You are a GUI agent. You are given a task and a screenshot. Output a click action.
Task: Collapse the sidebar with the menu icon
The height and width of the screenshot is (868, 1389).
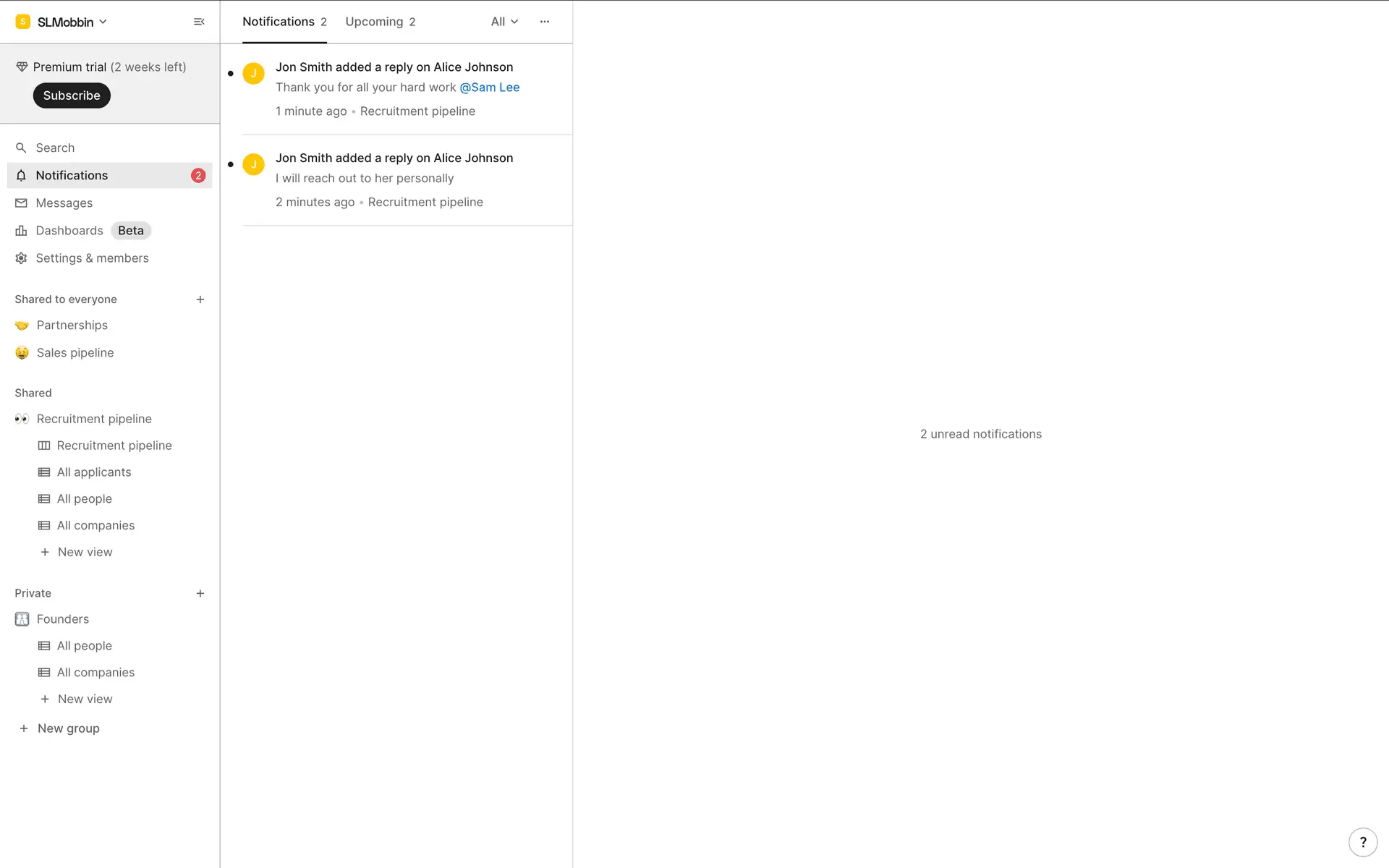(199, 22)
